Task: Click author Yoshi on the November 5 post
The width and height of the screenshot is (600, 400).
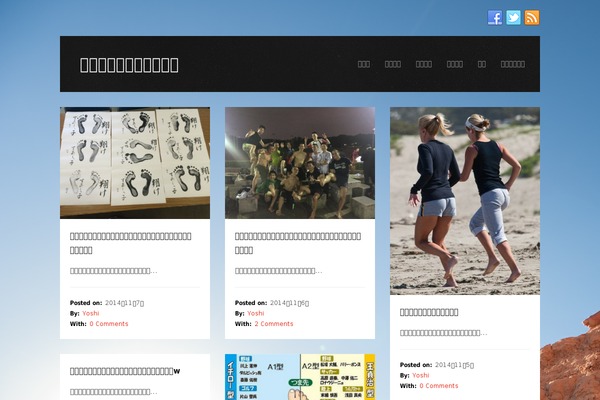Action: pos(421,376)
